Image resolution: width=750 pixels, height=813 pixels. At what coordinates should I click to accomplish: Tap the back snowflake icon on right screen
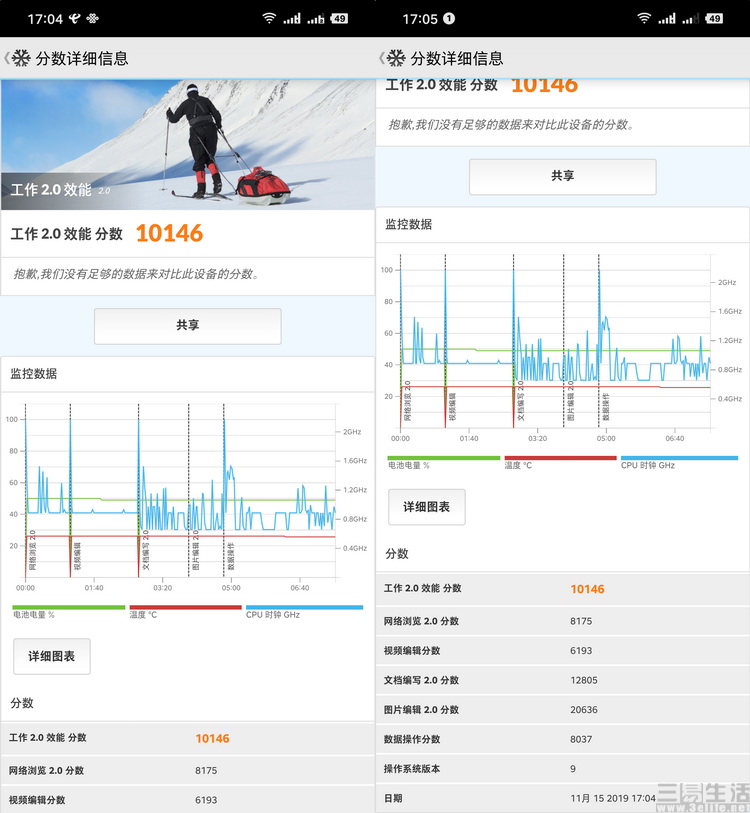click(396, 58)
